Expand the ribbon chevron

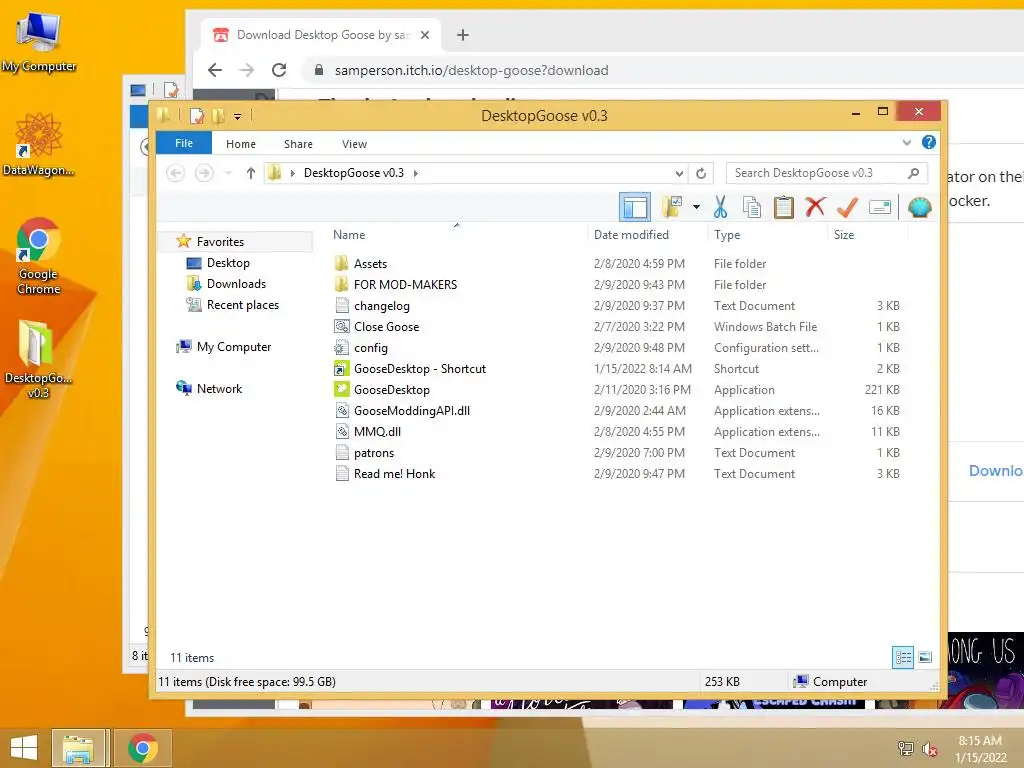point(906,142)
